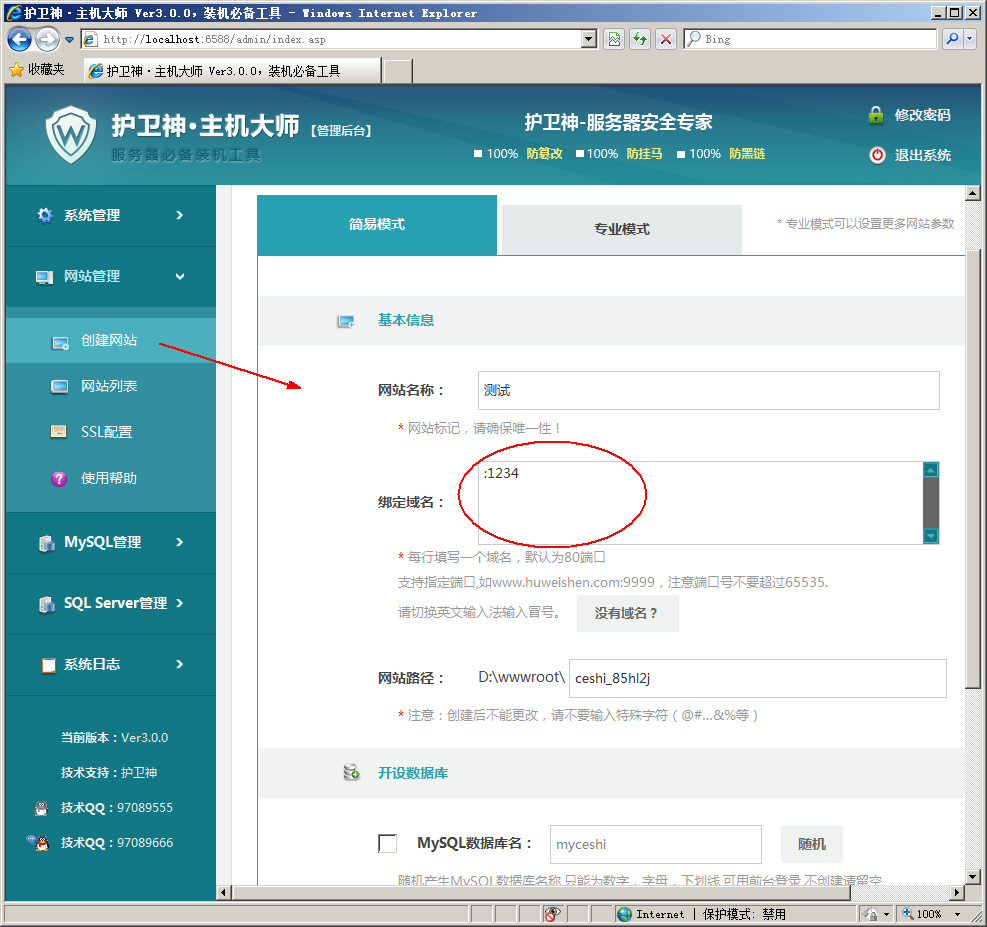The width and height of the screenshot is (987, 927).
Task: Open 网站列表 in the sidebar
Action: tap(109, 386)
